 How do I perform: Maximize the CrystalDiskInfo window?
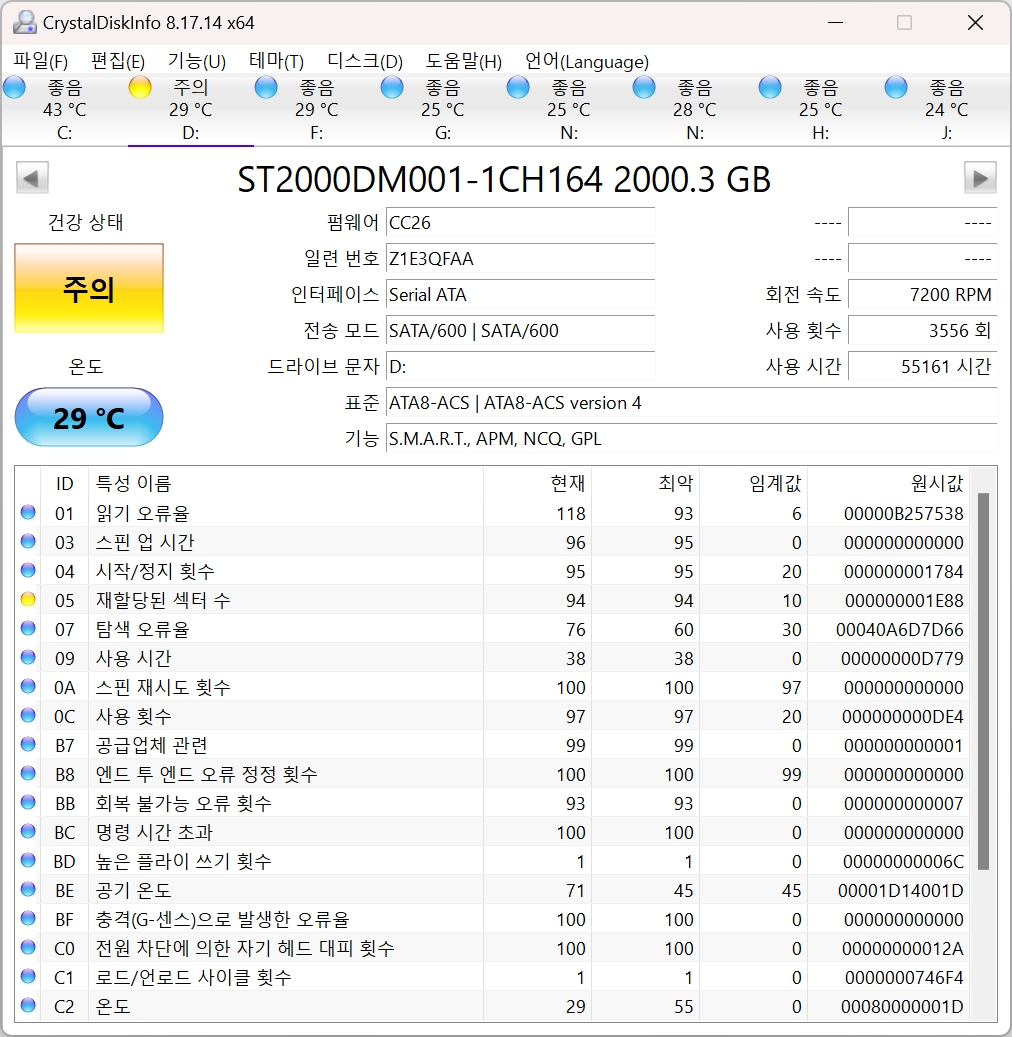(x=904, y=22)
